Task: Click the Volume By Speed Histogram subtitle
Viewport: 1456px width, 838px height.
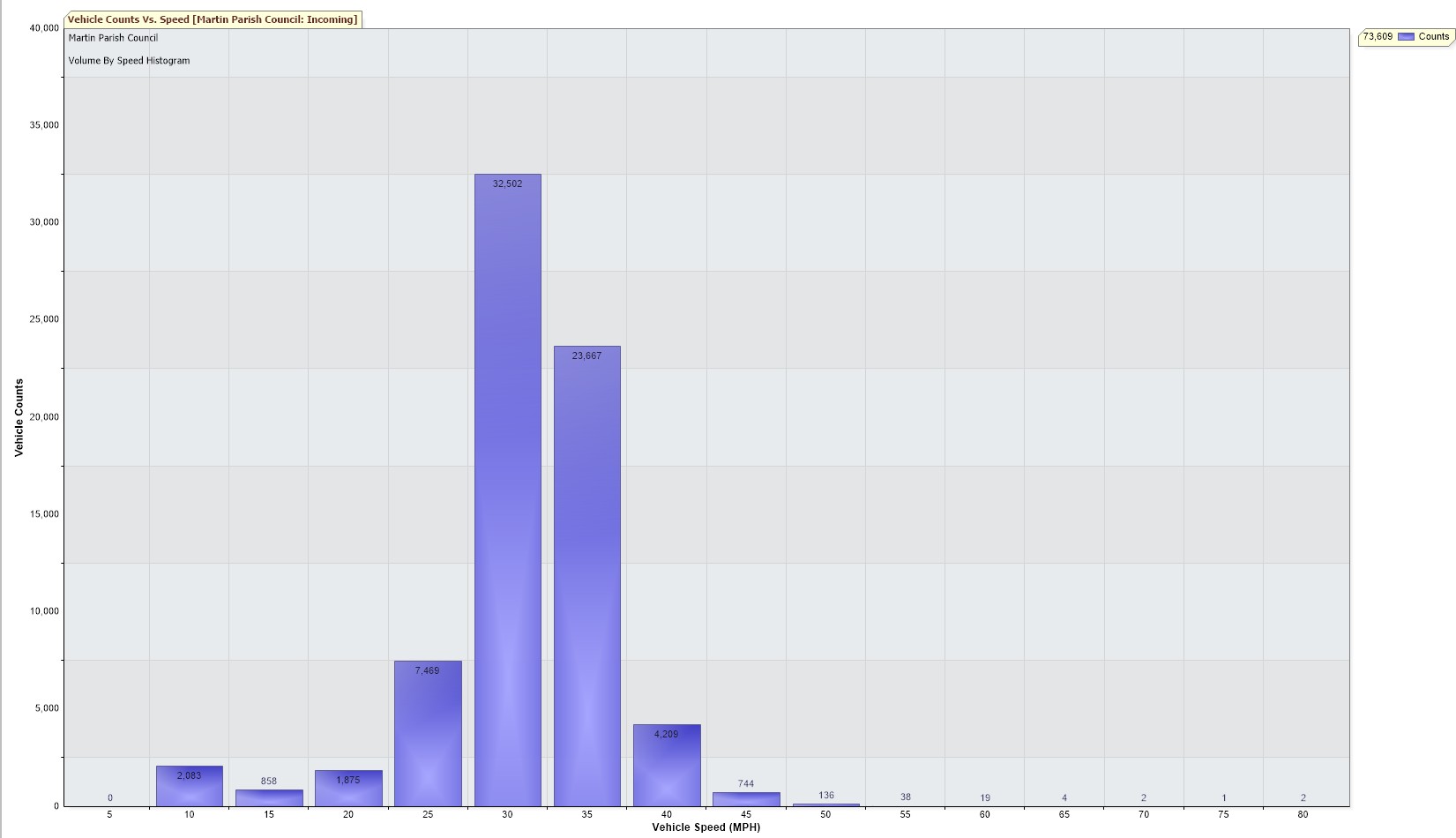Action: coord(129,61)
